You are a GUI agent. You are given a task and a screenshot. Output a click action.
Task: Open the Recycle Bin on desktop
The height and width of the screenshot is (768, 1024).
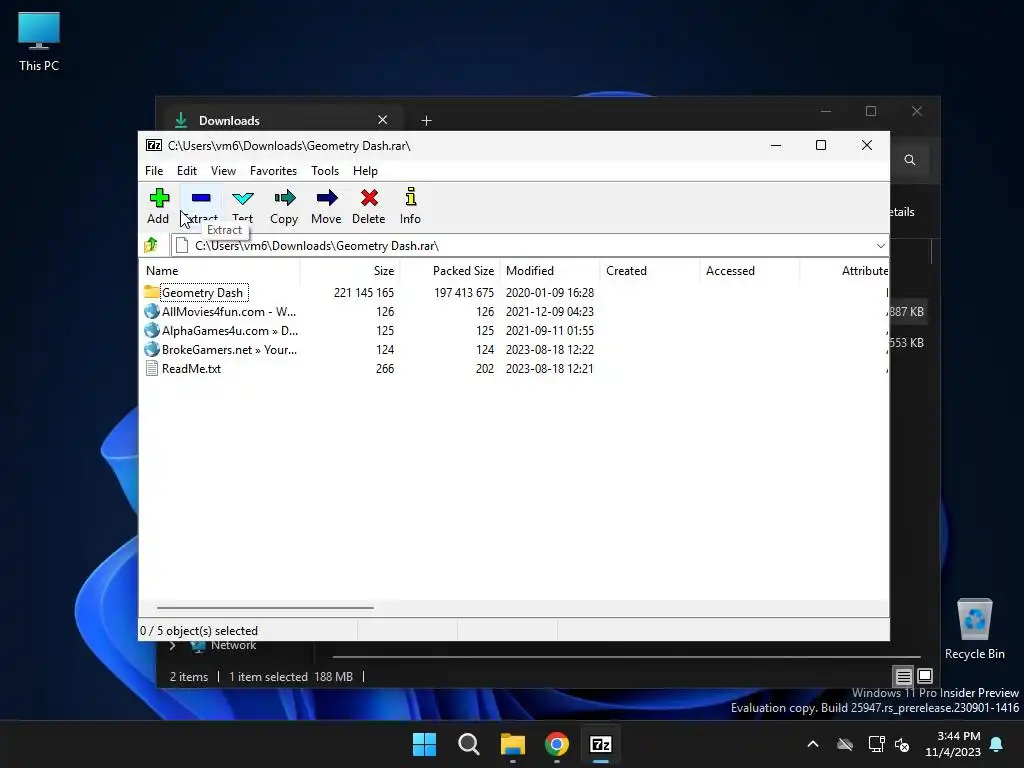(974, 629)
